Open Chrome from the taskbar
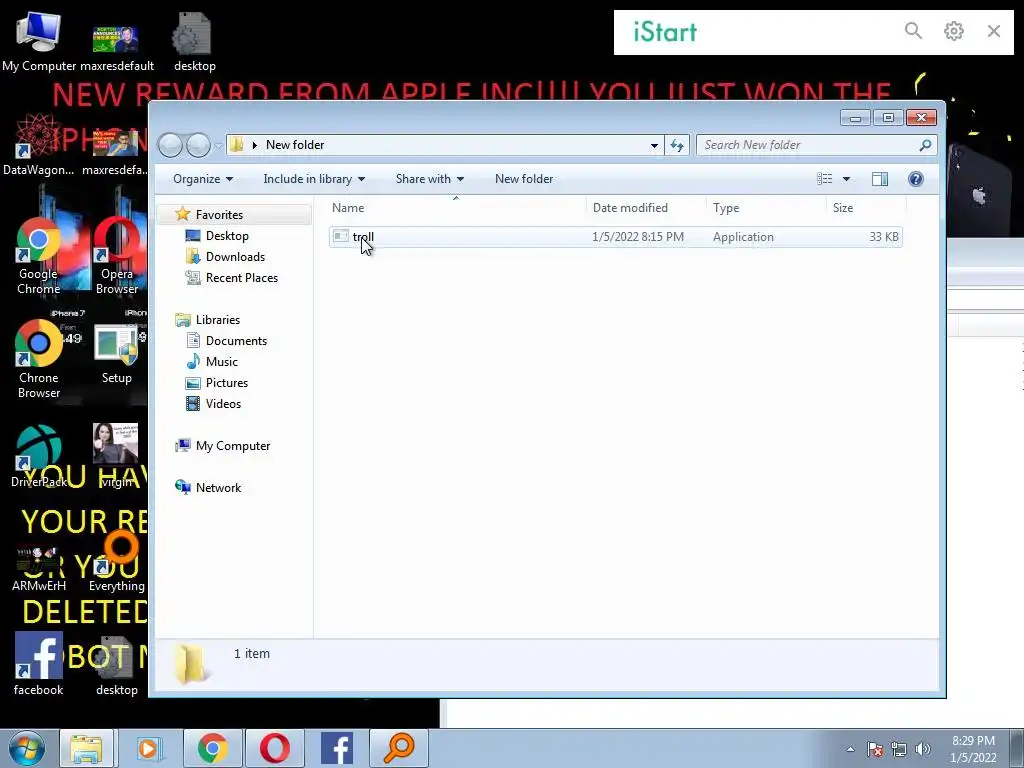 click(213, 748)
